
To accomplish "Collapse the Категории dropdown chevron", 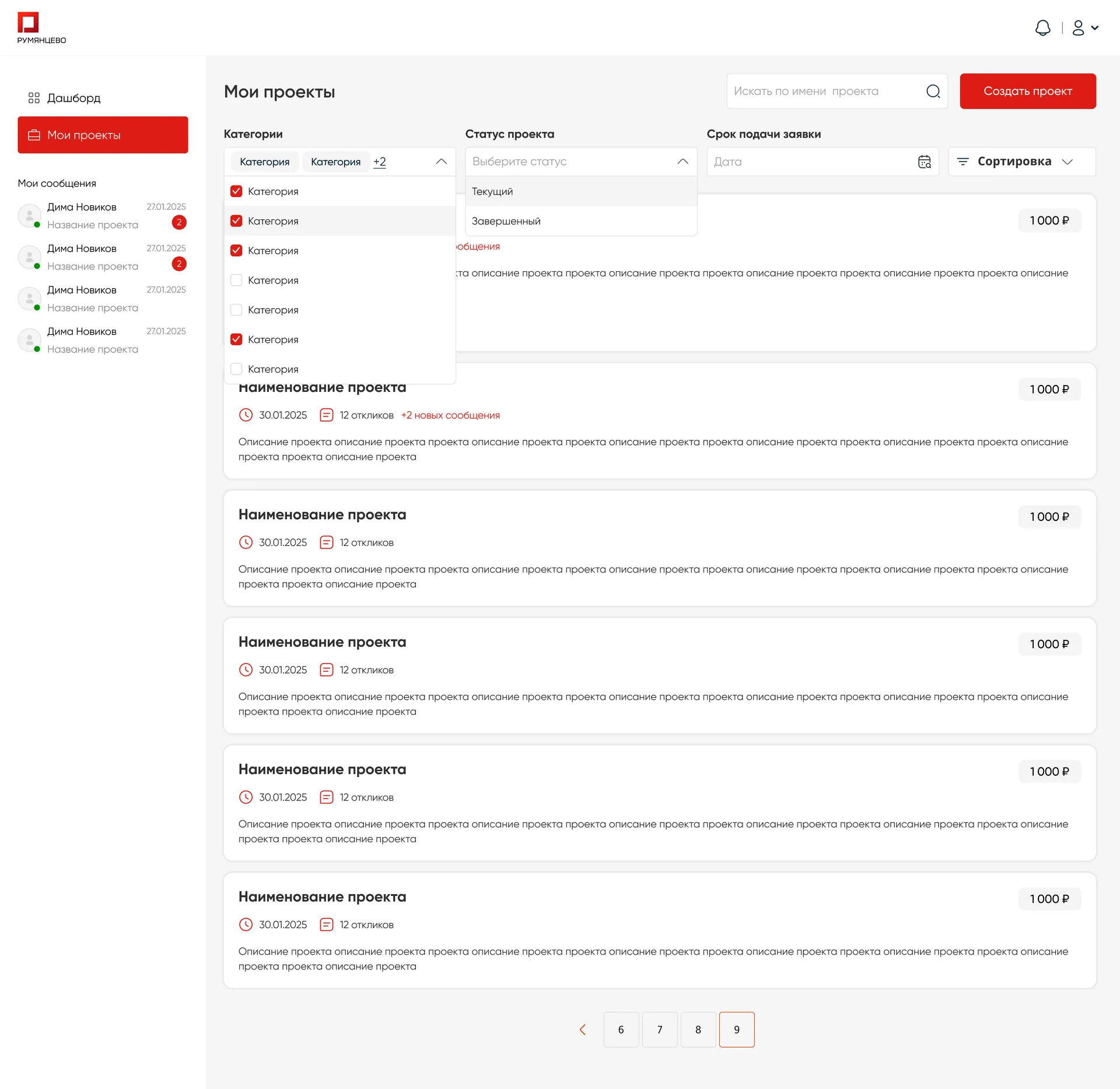I will [441, 162].
